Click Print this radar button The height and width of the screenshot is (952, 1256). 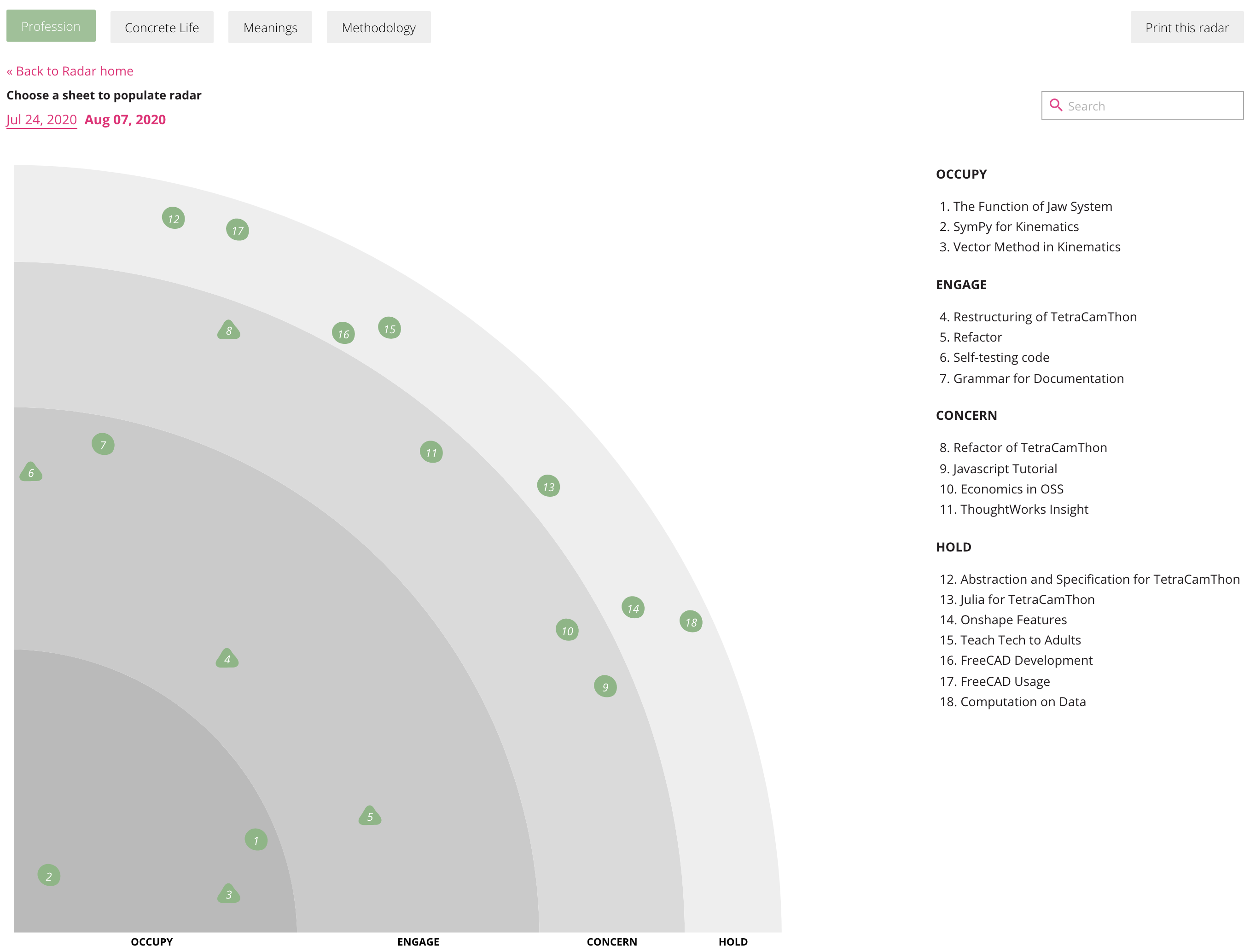(x=1186, y=27)
